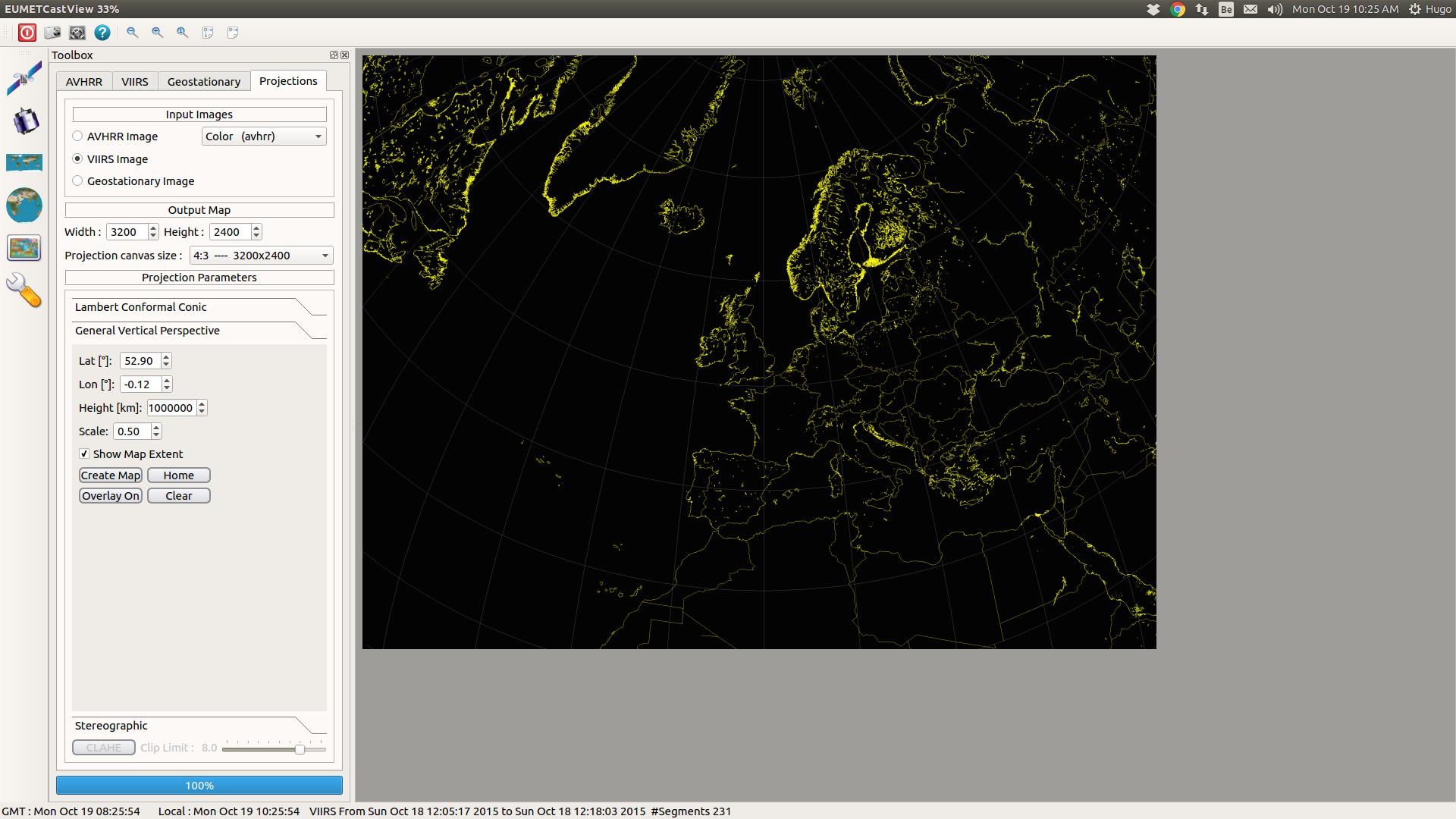Open help via the blue question mark
1456x819 pixels.
102,33
